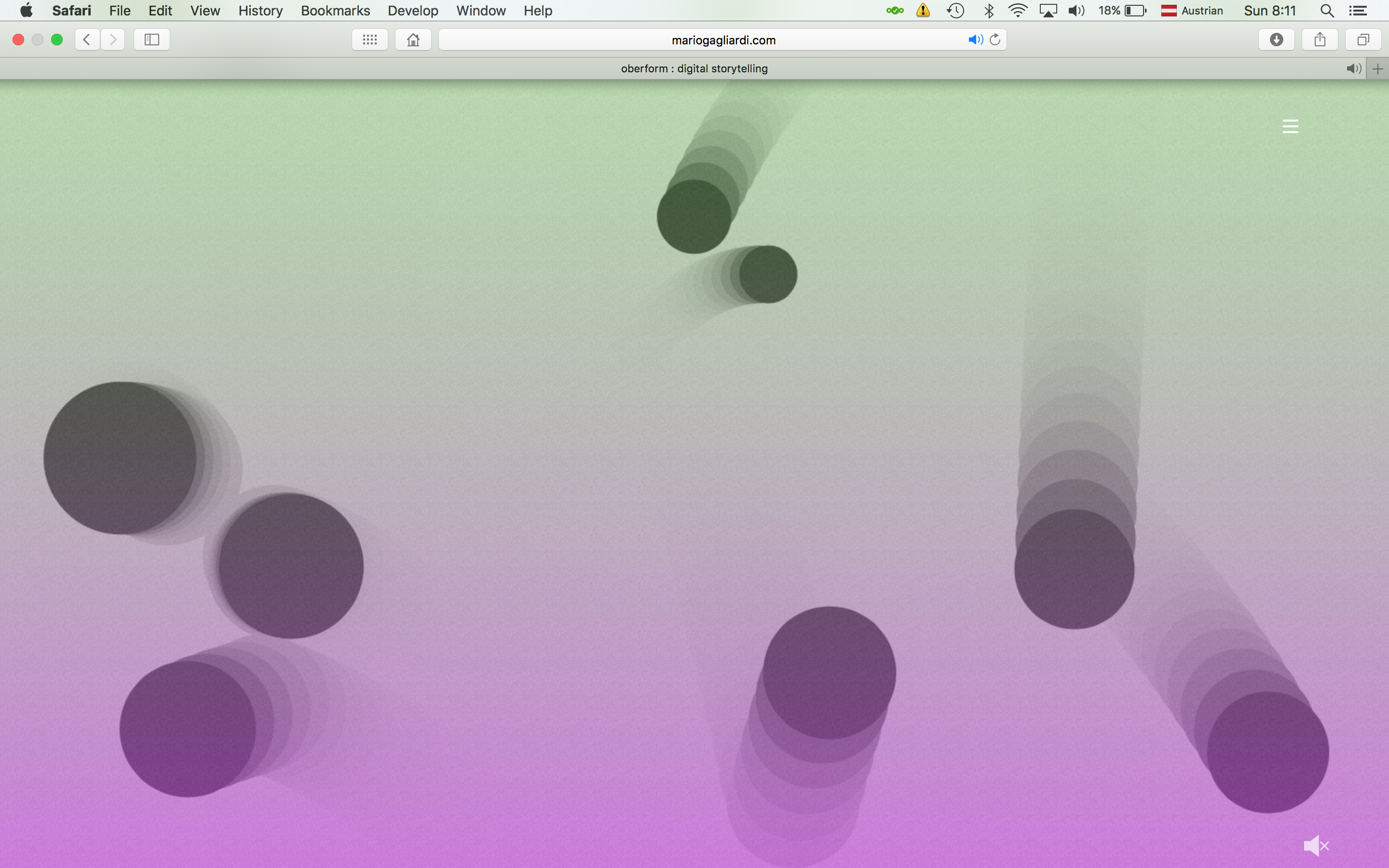Open the hamburger menu on the webpage
The height and width of the screenshot is (868, 1389).
[1290, 126]
